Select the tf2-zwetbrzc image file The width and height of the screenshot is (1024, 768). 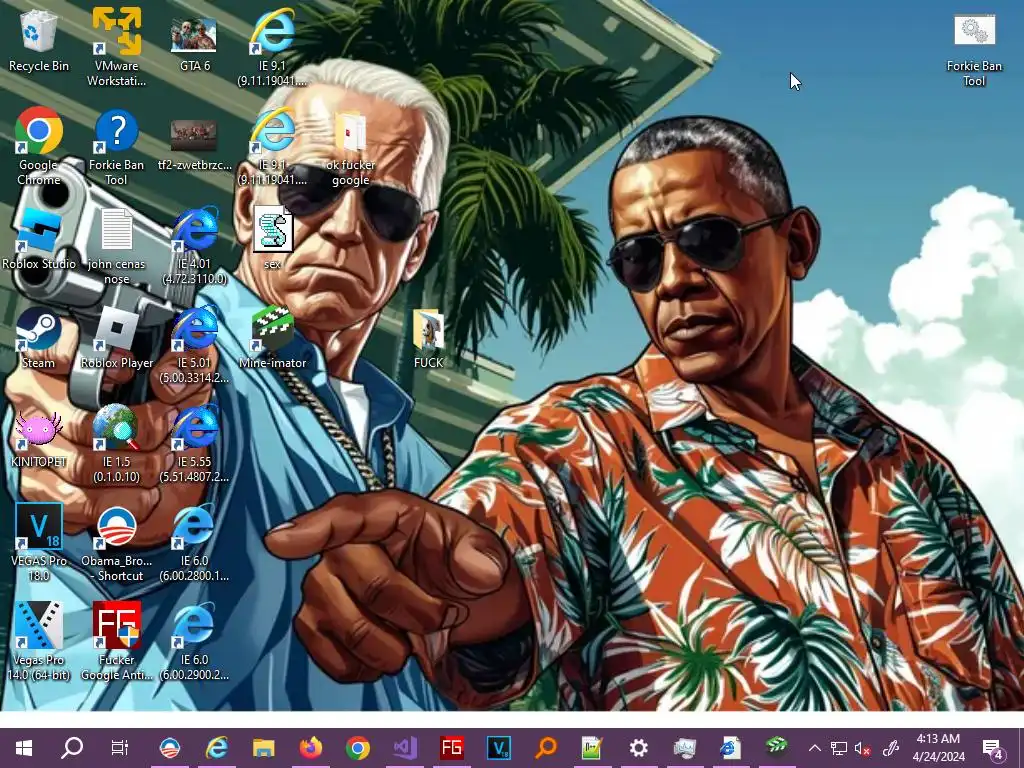pyautogui.click(x=194, y=144)
